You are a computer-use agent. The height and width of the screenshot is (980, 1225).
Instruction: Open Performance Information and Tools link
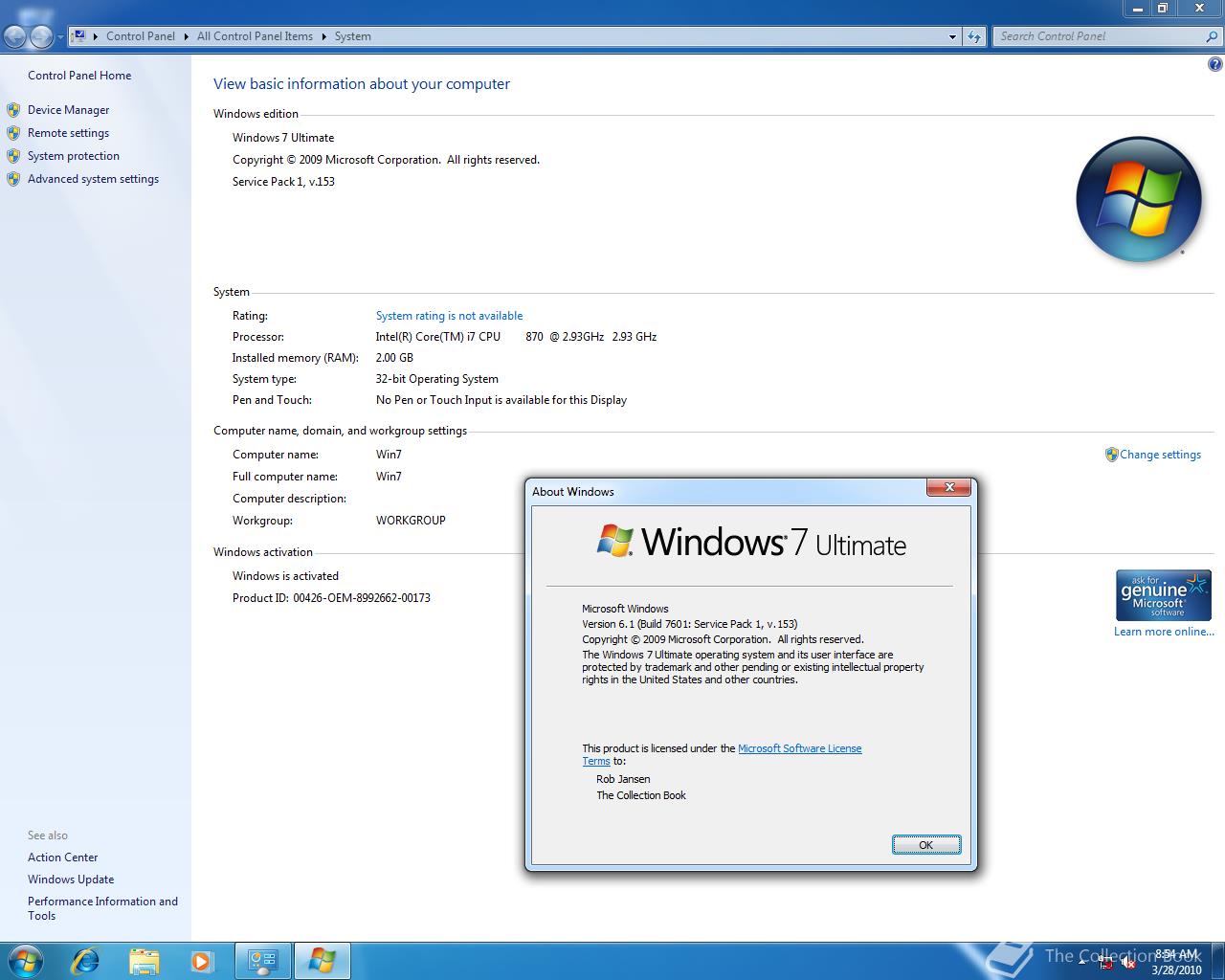coord(102,908)
